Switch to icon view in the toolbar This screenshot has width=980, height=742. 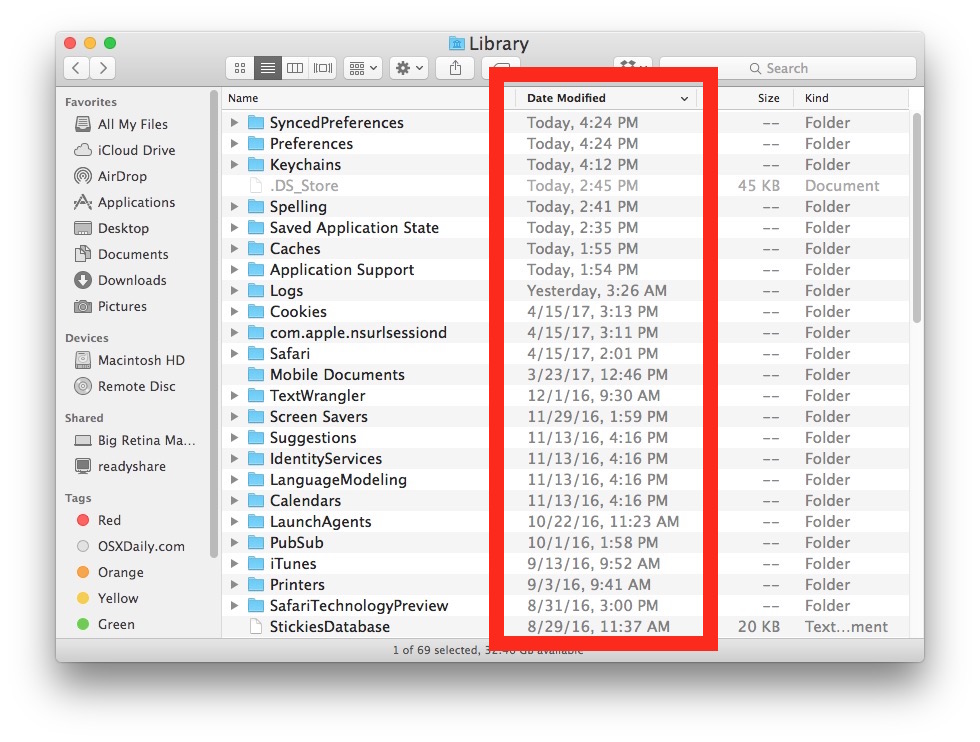(240, 67)
